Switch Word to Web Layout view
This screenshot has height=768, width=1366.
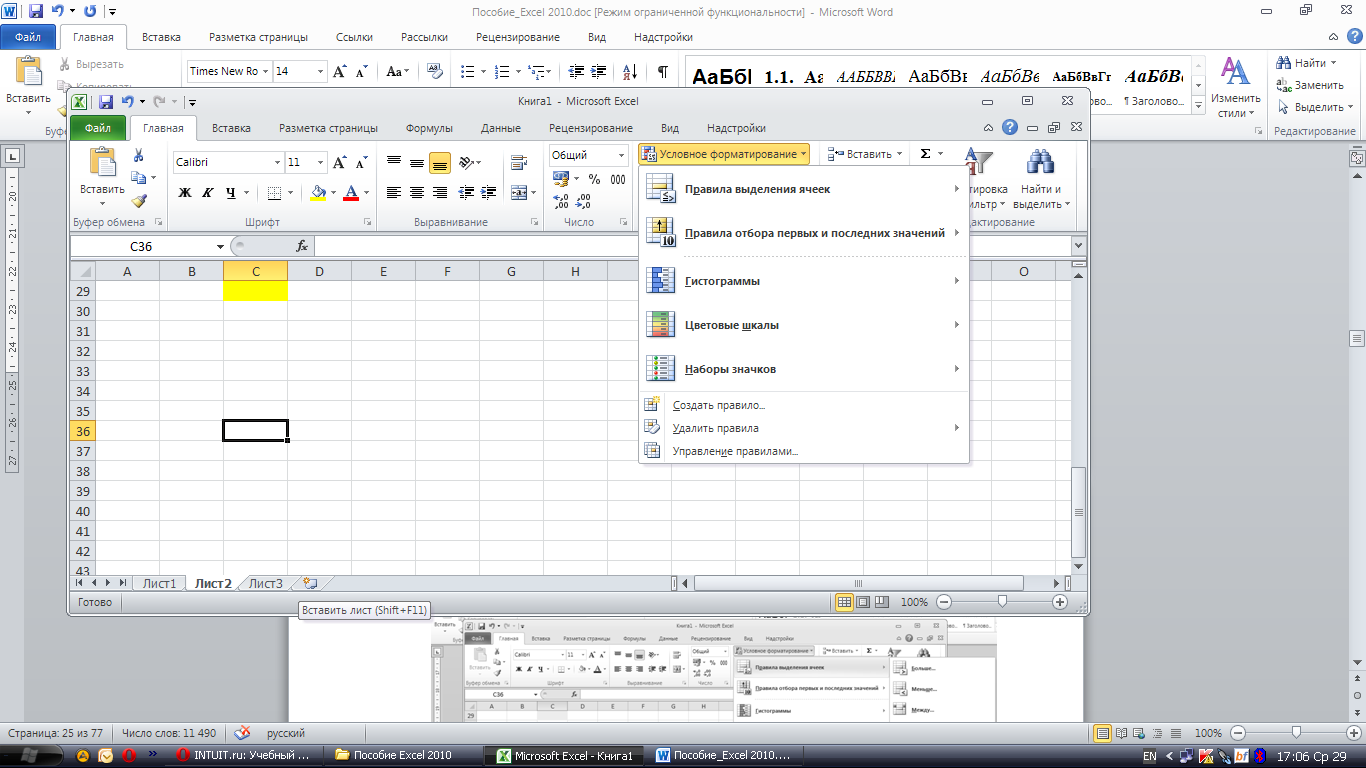1137,733
